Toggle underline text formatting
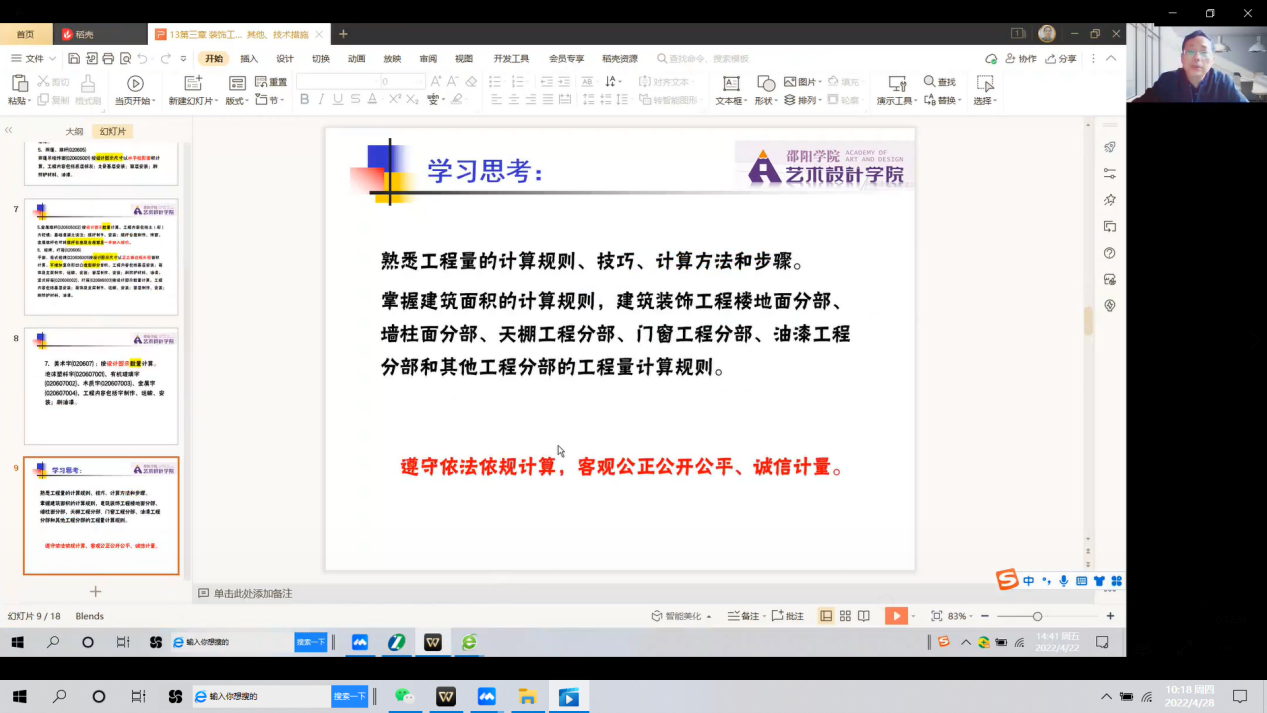This screenshot has width=1267, height=713. [338, 99]
